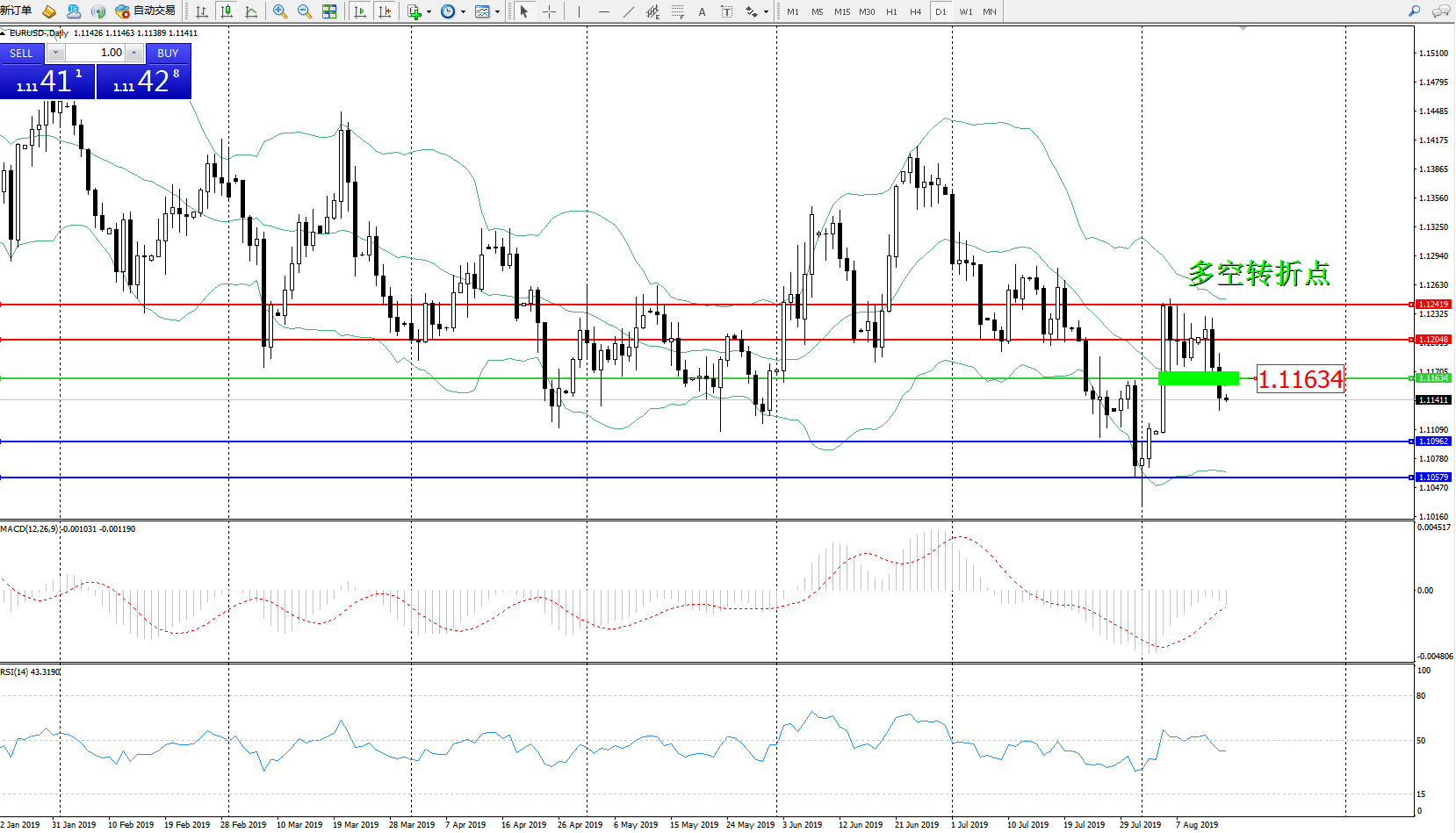1456x833 pixels.
Task: Click the search magnifier at top right
Action: click(1414, 11)
